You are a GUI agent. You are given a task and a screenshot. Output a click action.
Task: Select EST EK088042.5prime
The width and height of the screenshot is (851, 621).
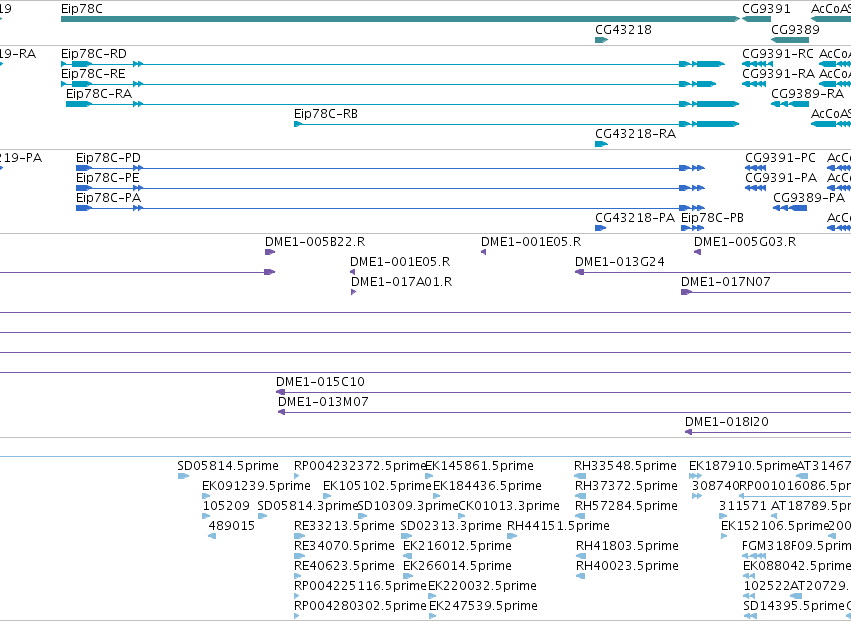(796, 566)
